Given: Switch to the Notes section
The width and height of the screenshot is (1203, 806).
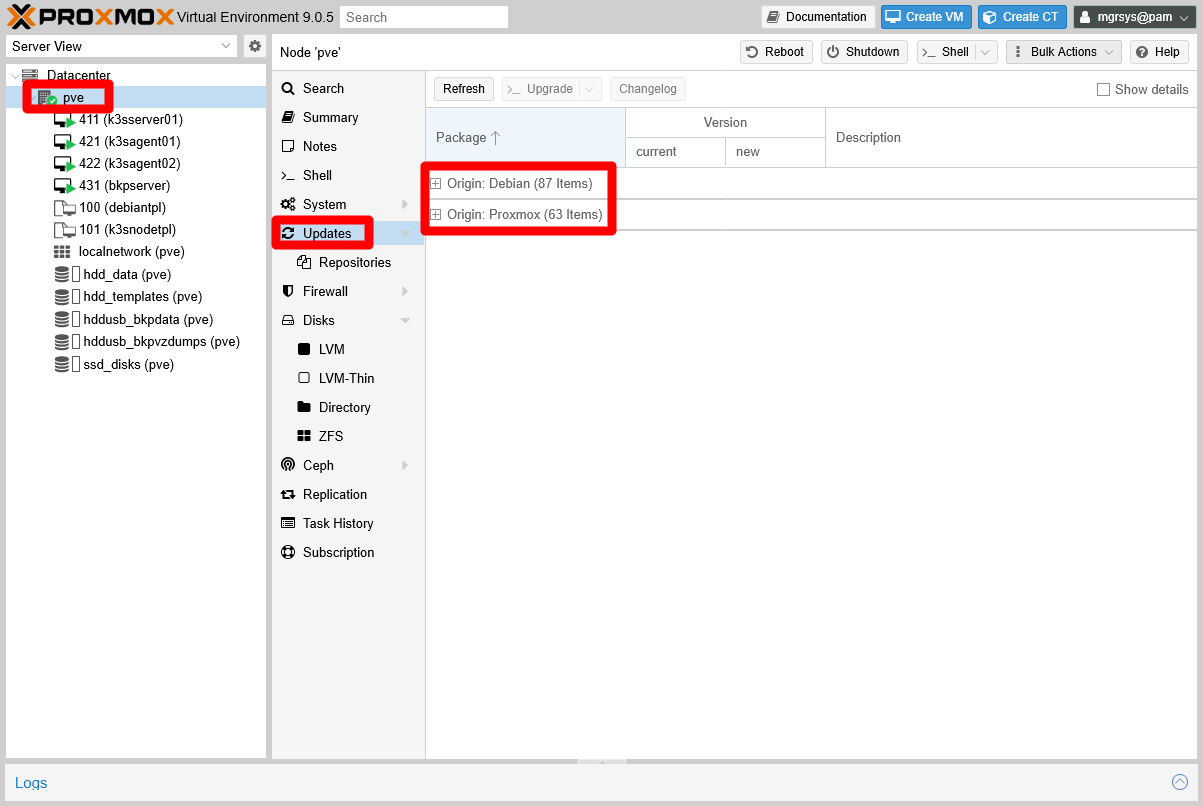Looking at the screenshot, I should [x=287, y=146].
